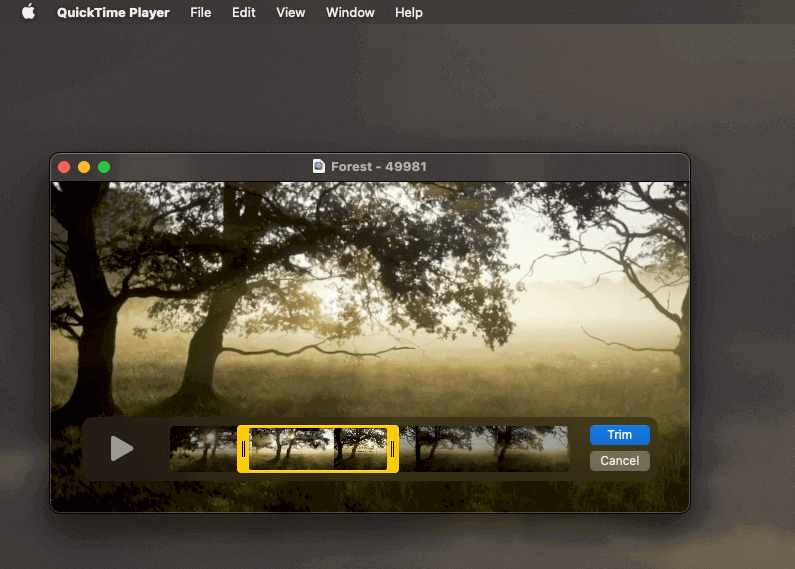Open the QuickTime Player menu
Image resolution: width=795 pixels, height=569 pixels.
[x=113, y=12]
